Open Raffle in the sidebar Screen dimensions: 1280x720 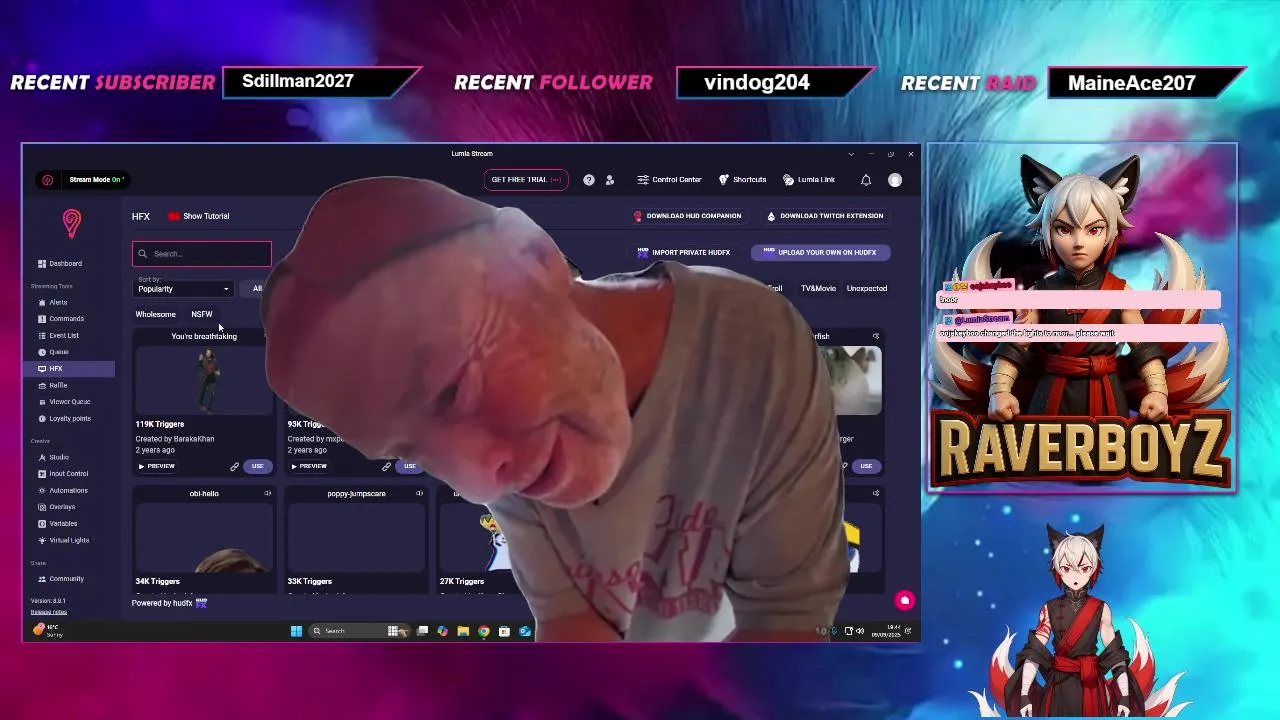tap(53, 385)
